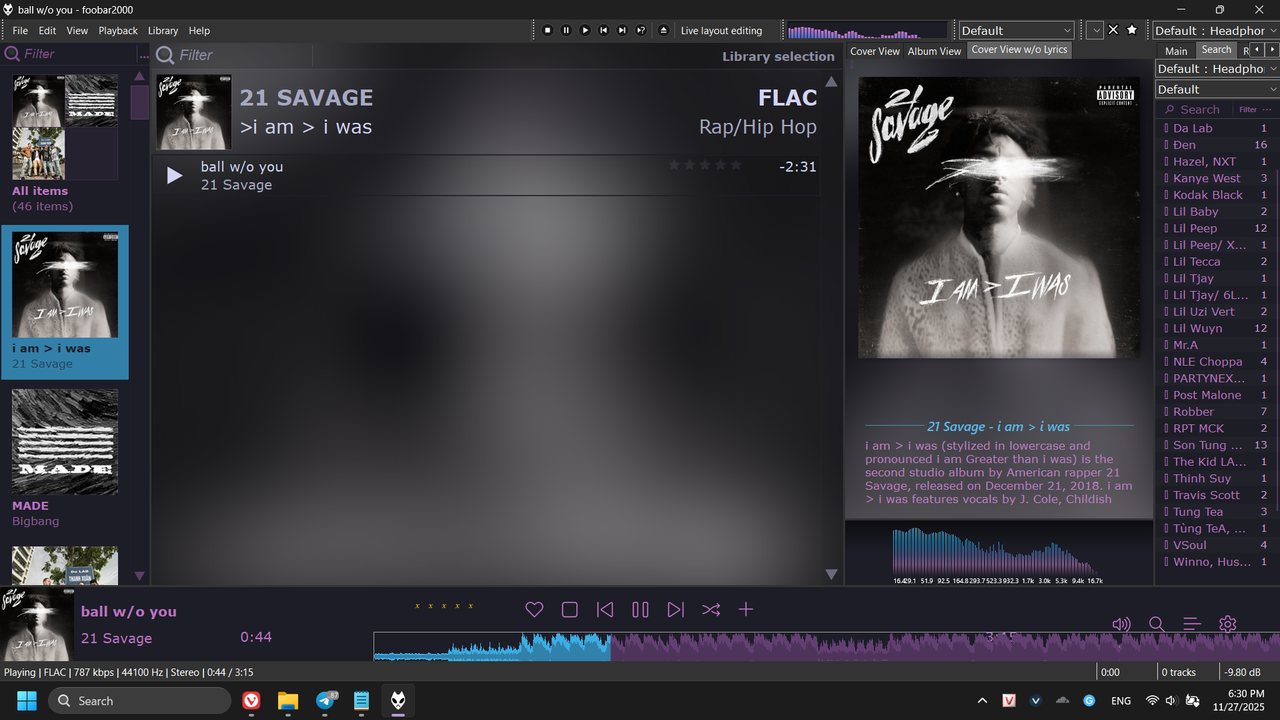This screenshot has height=720, width=1280.
Task: Click the magnifier search icon in the bottom bar
Action: [x=1157, y=624]
